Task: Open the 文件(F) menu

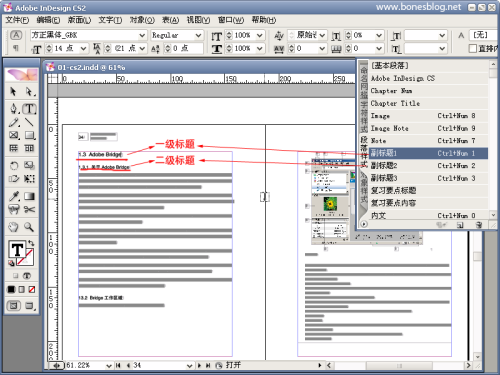Action: [x=17, y=20]
